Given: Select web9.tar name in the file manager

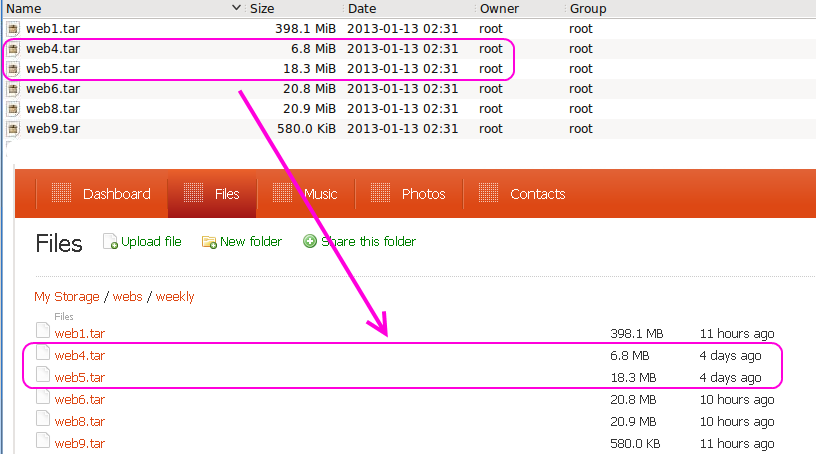Looking at the screenshot, I should coord(53,129).
